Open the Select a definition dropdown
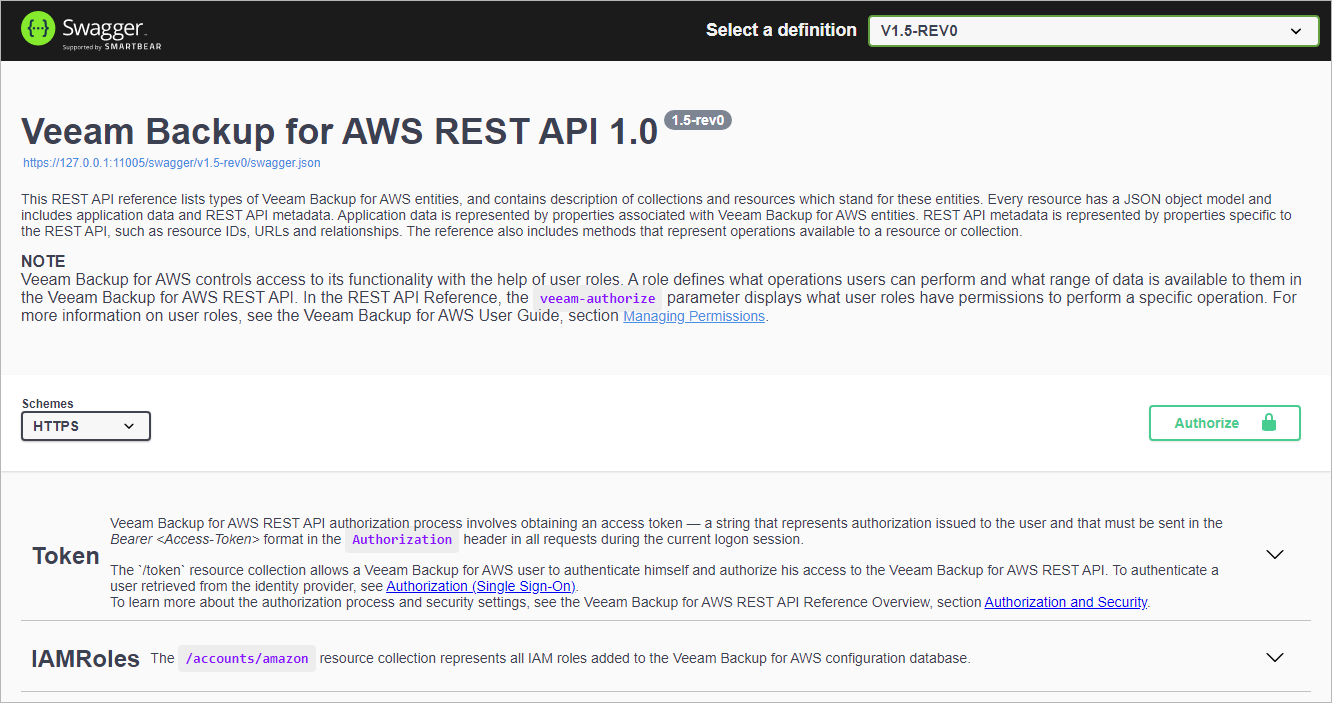Image resolution: width=1332 pixels, height=703 pixels. point(1092,30)
